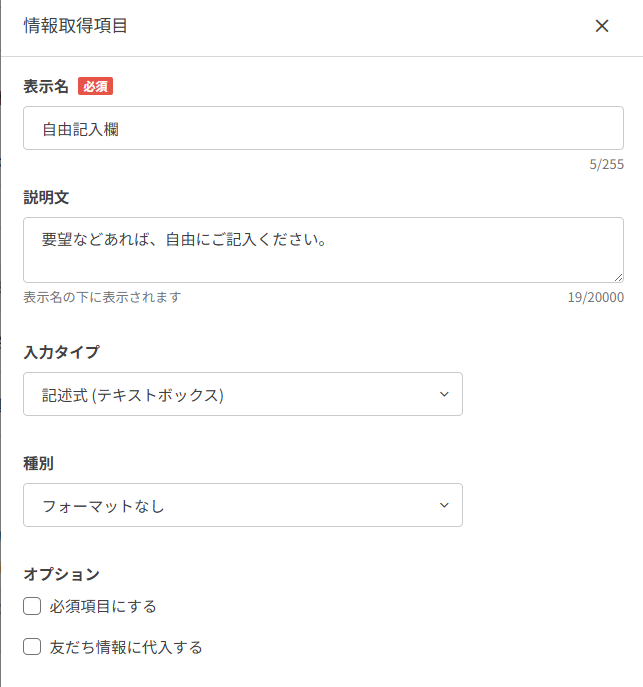Open the 入力タイプ dropdown showing 記述式 (テキストボックス)
The image size is (643, 687).
(242, 394)
